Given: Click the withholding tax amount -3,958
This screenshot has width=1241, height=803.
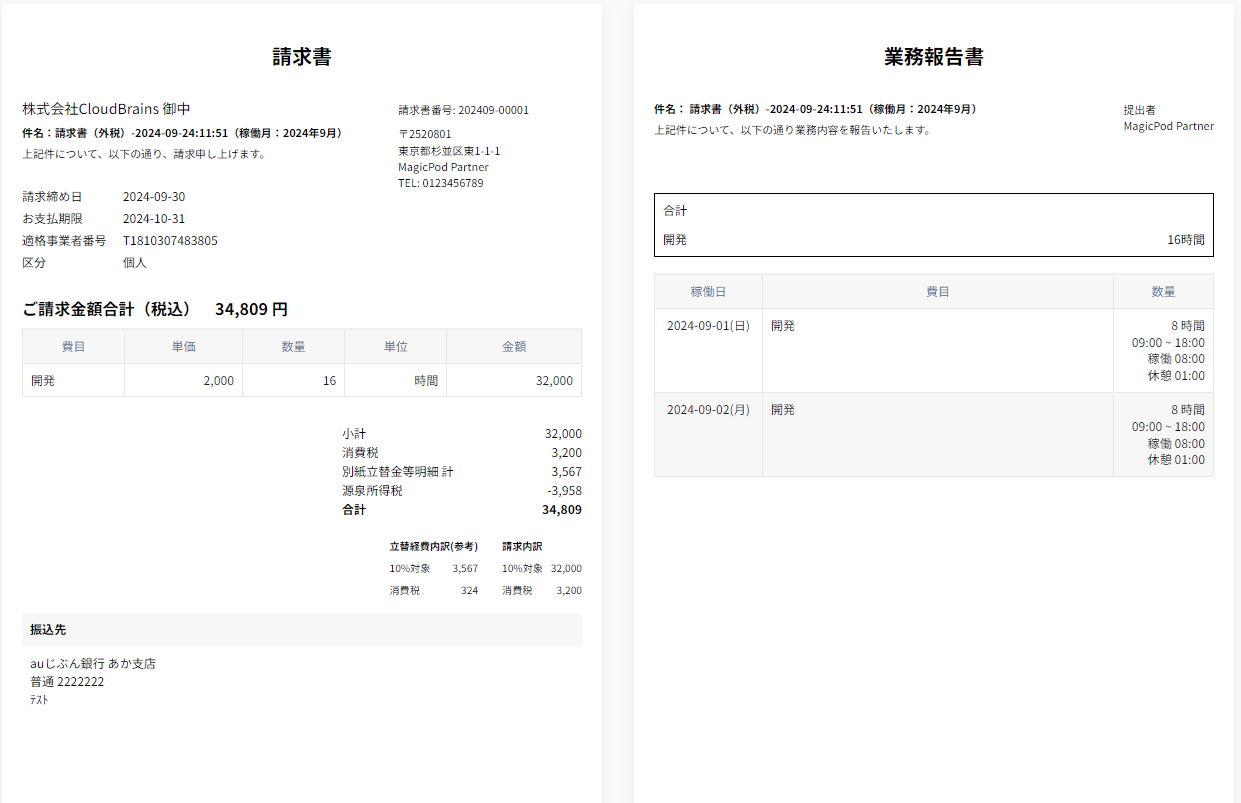Looking at the screenshot, I should point(564,491).
